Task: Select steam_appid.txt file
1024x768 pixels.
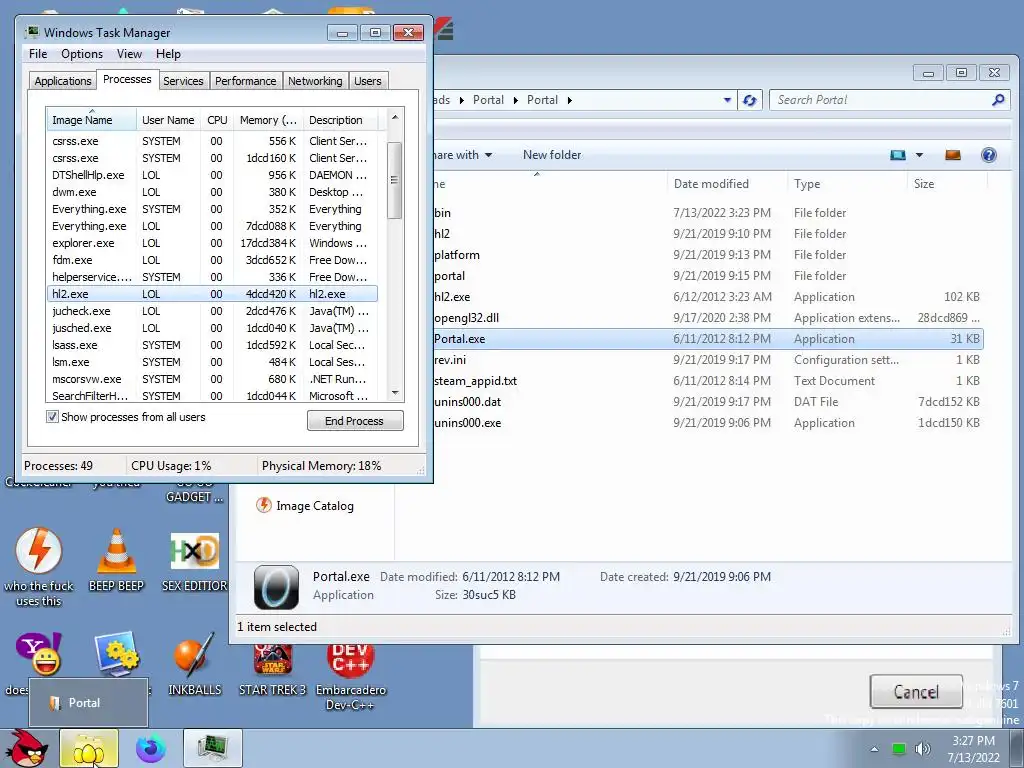Action: point(708,381)
